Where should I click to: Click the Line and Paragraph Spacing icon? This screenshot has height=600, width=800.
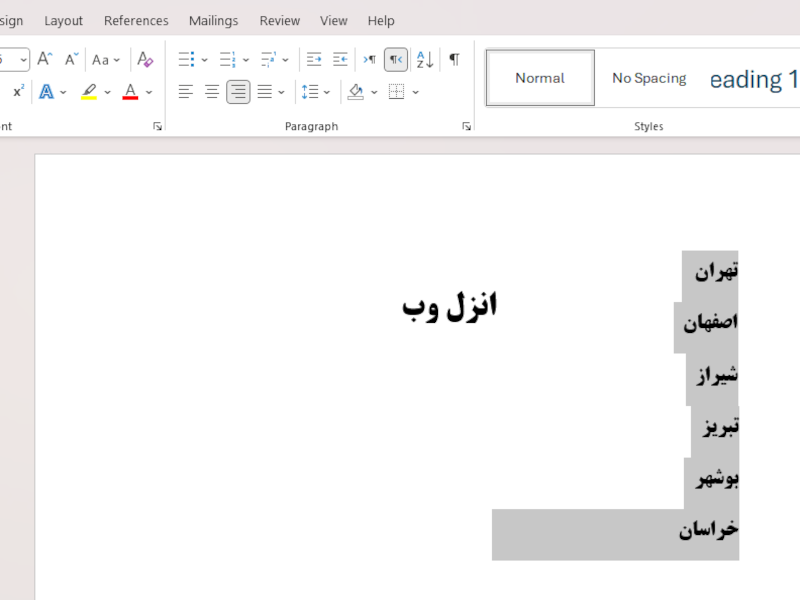(310, 92)
